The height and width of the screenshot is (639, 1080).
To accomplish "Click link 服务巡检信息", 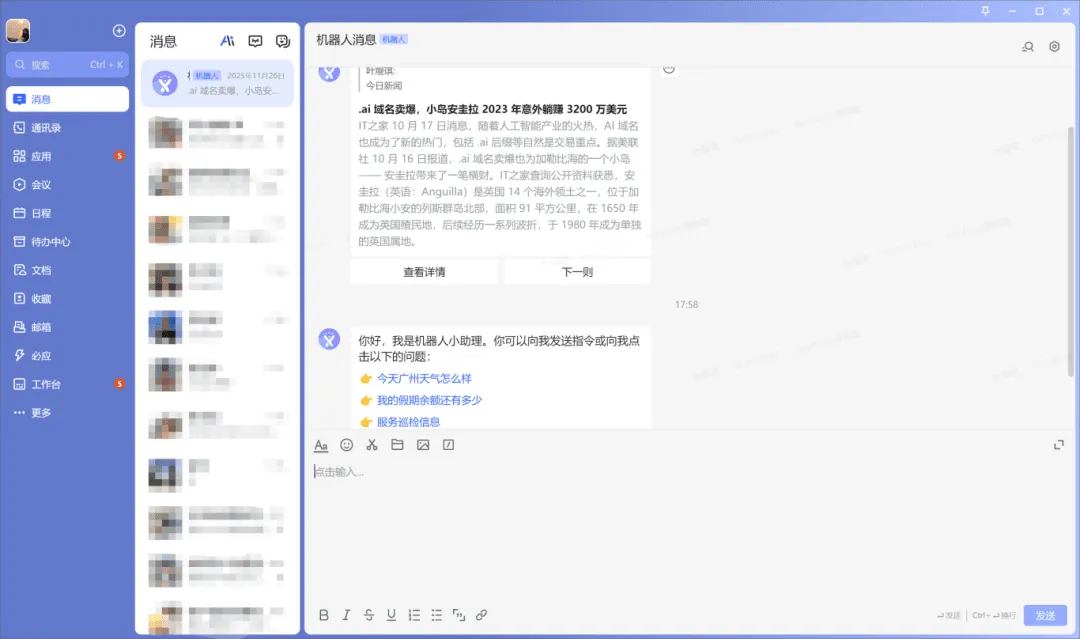I will pos(408,422).
